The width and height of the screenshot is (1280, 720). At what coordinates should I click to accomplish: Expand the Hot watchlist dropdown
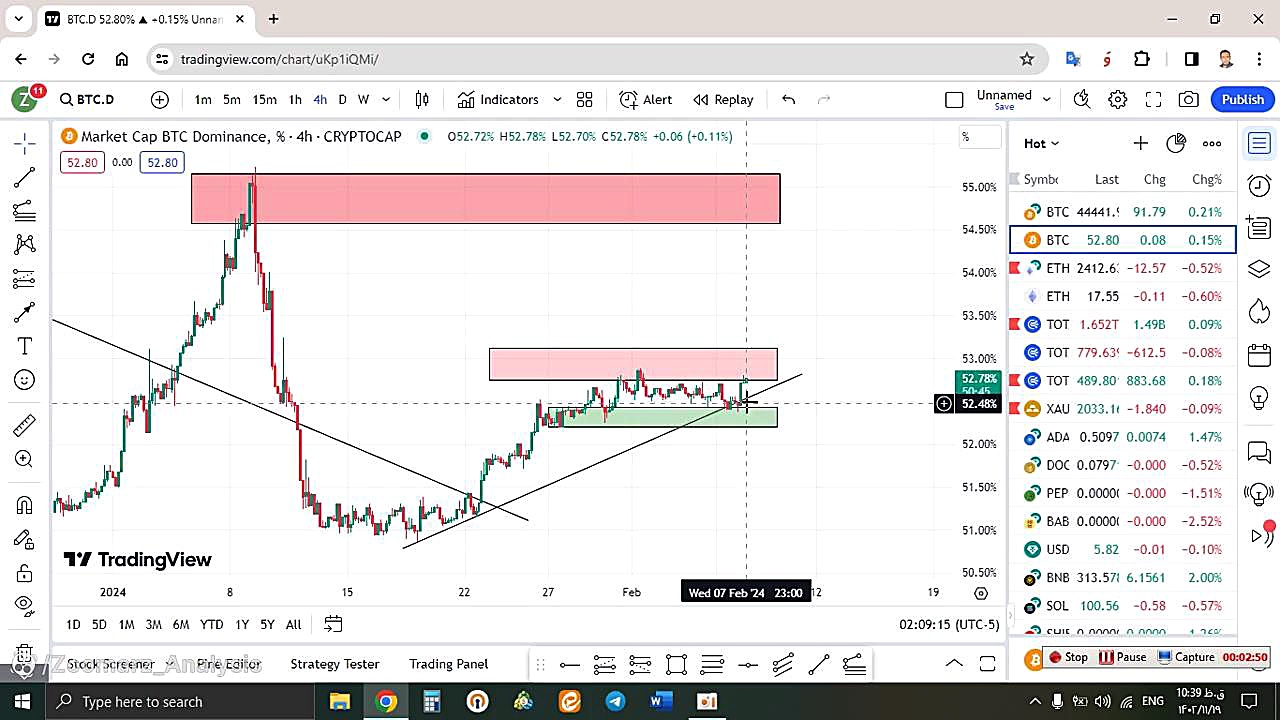(x=1041, y=143)
